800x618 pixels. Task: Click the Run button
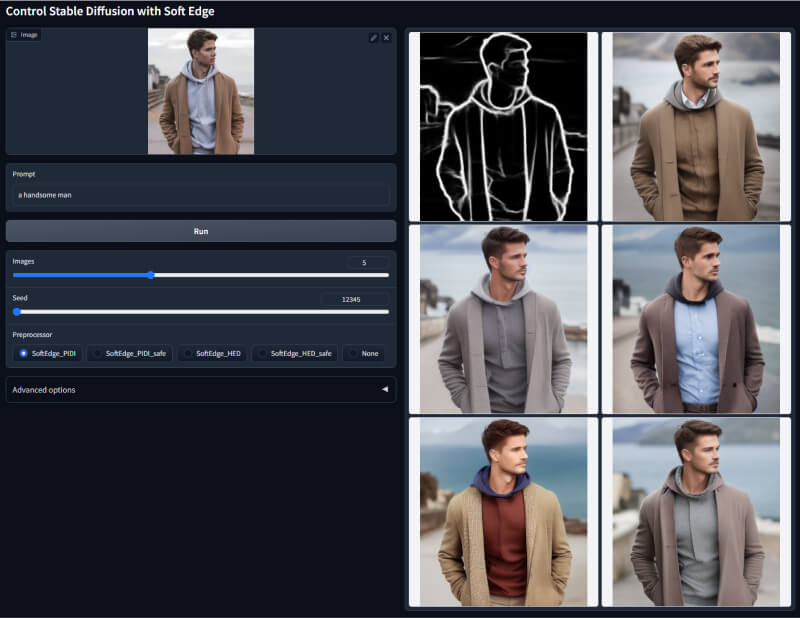coord(200,231)
